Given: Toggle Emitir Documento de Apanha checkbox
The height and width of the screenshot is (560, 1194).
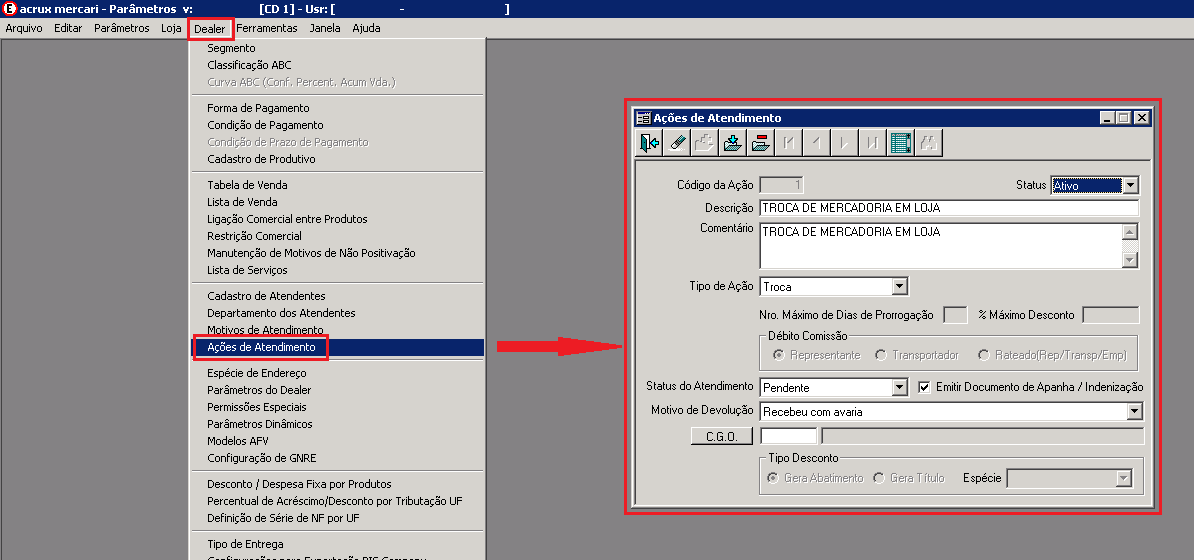Looking at the screenshot, I should 924,387.
